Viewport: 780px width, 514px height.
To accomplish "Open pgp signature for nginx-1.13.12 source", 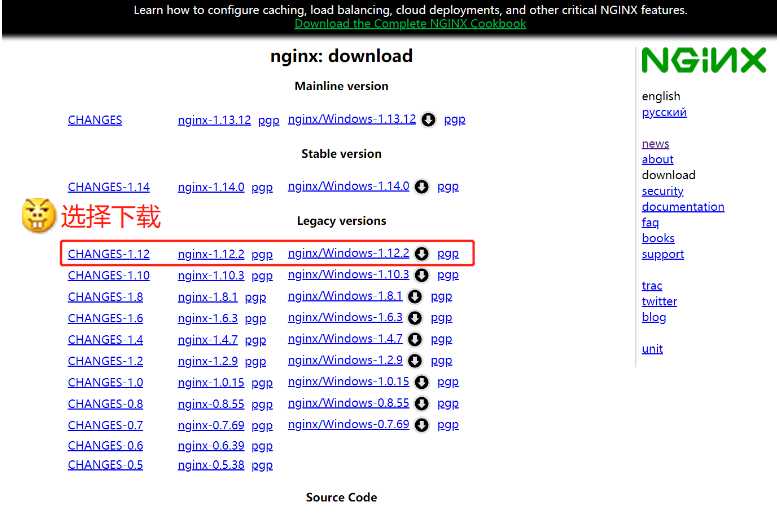I will 269,121.
